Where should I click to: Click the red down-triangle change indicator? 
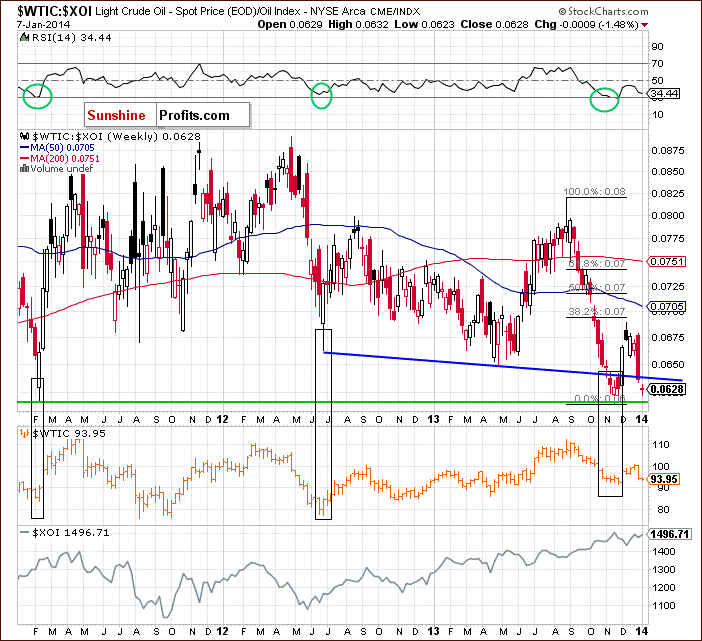[644, 25]
